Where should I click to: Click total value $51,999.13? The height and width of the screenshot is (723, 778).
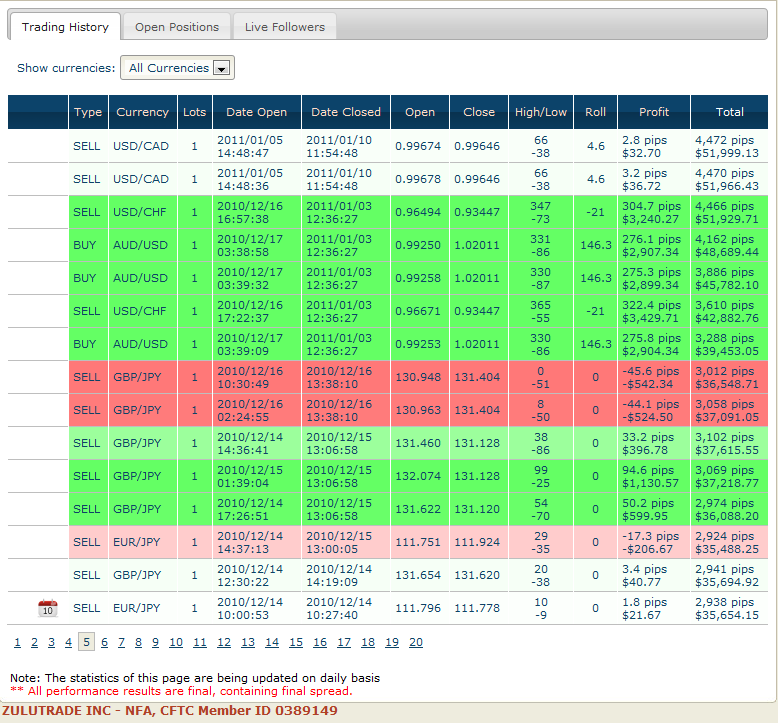(x=727, y=153)
